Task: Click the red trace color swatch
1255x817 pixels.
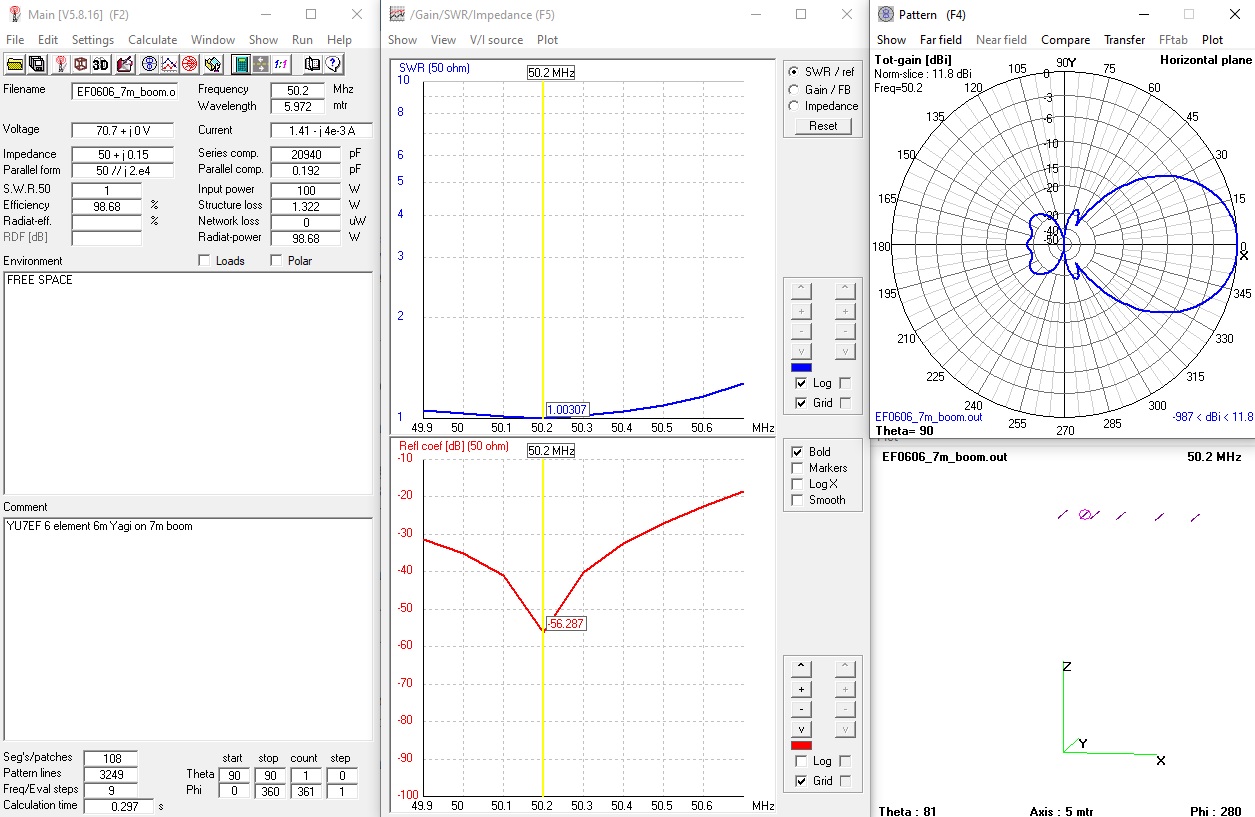Action: 801,745
